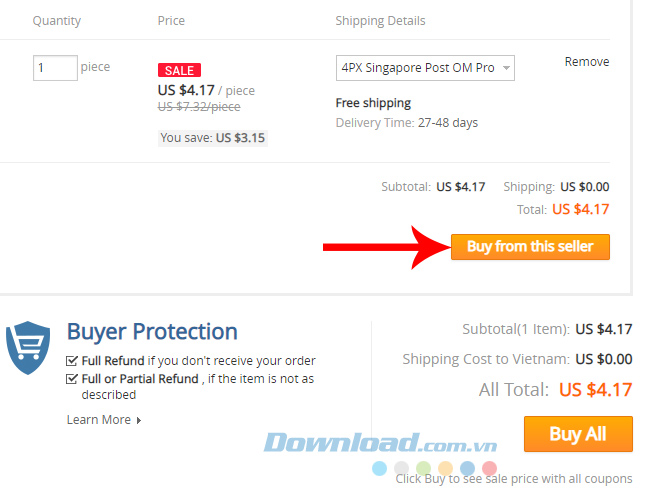Click the small arrow beside Learn More
This screenshot has width=646, height=496.
[139, 420]
